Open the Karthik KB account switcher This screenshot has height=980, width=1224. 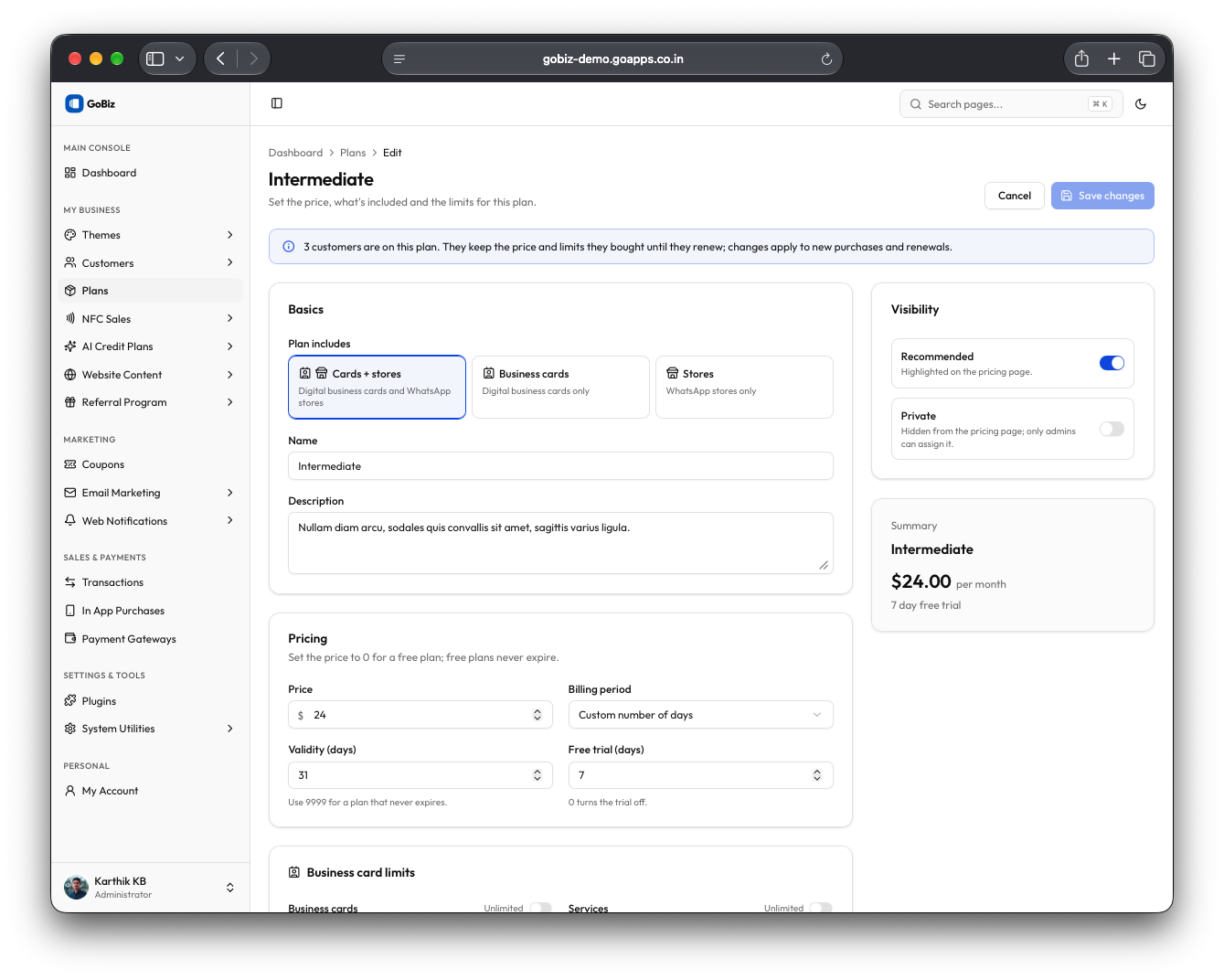(x=151, y=888)
